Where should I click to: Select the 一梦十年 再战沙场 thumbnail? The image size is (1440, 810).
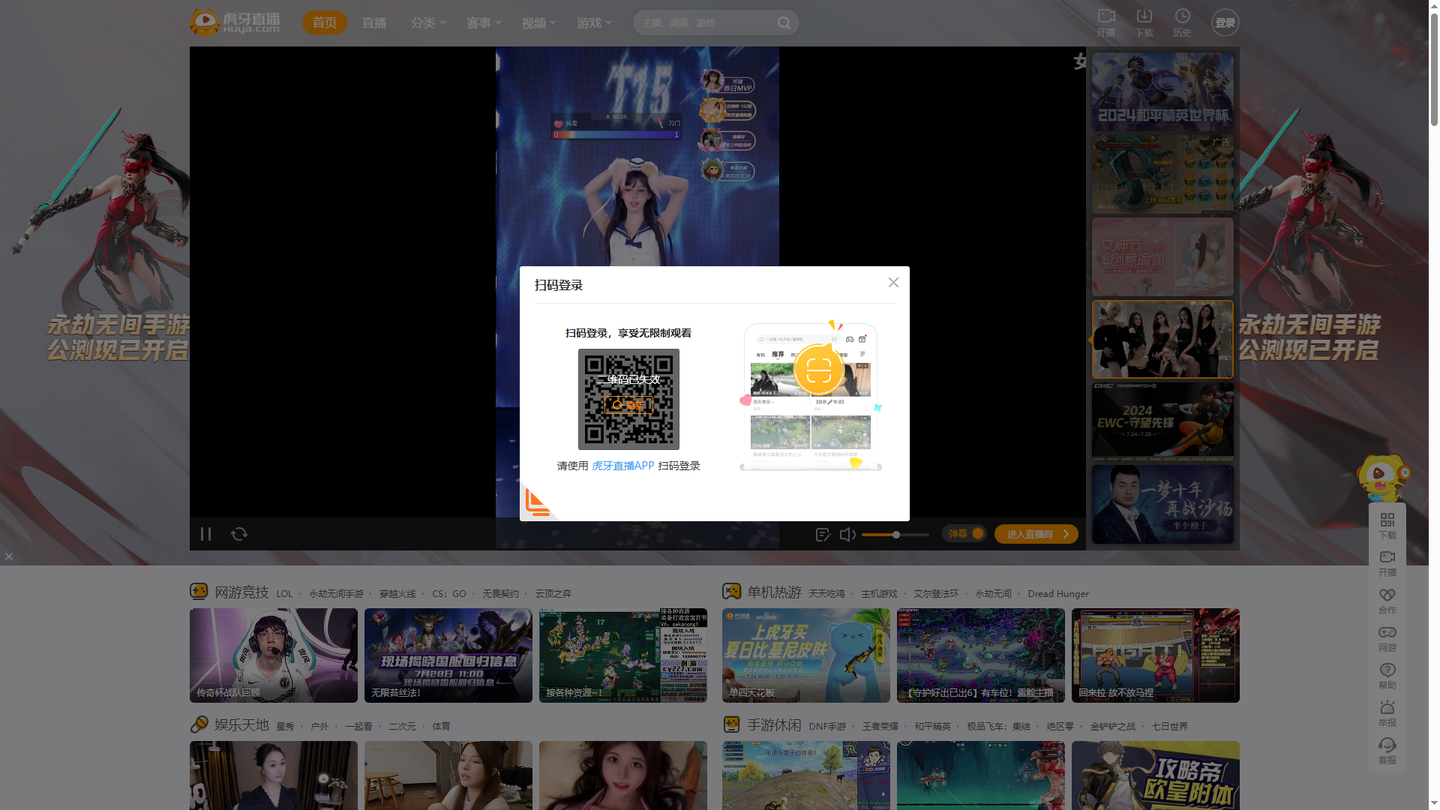click(x=1162, y=504)
